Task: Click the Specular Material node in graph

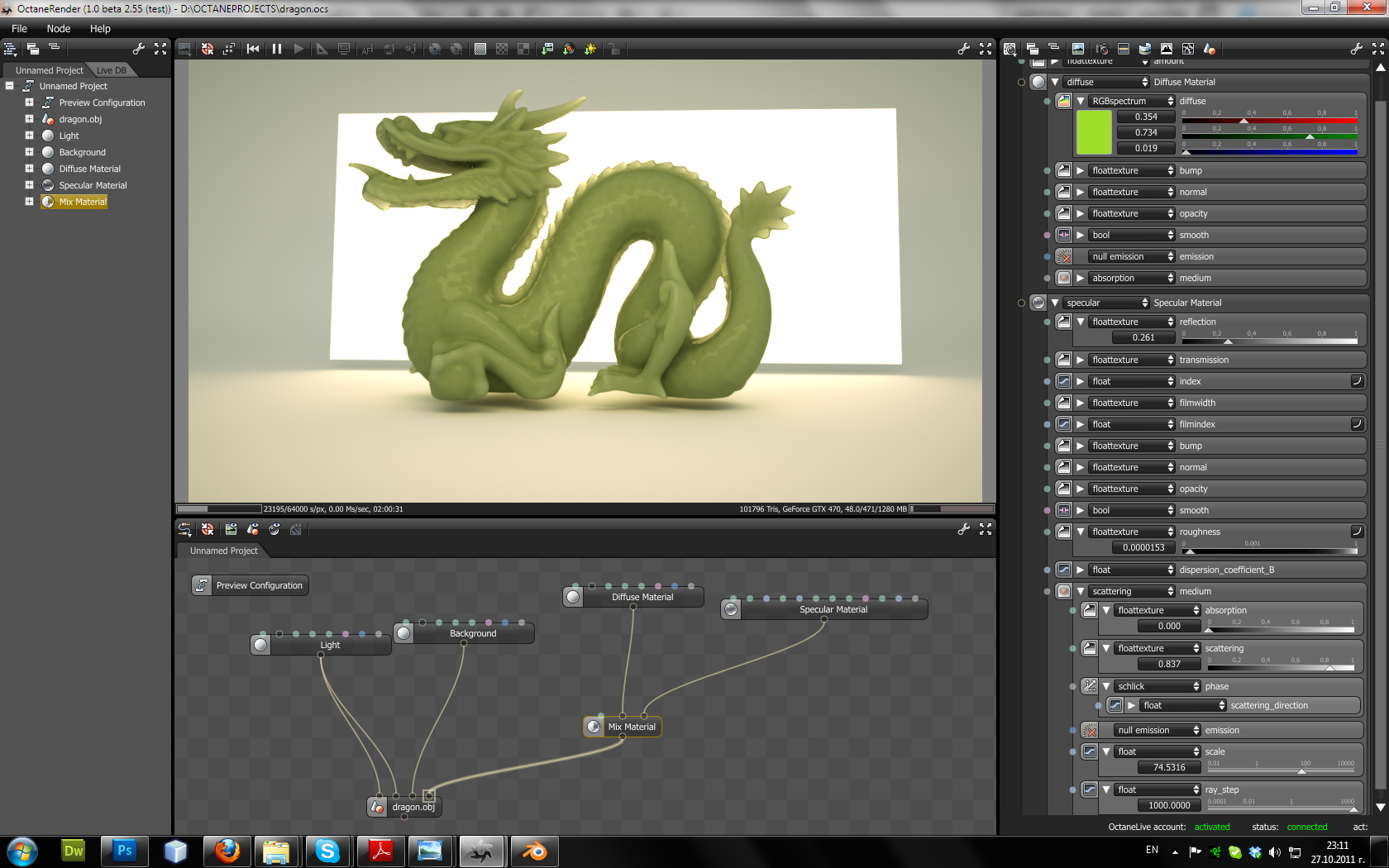Action: (824, 609)
